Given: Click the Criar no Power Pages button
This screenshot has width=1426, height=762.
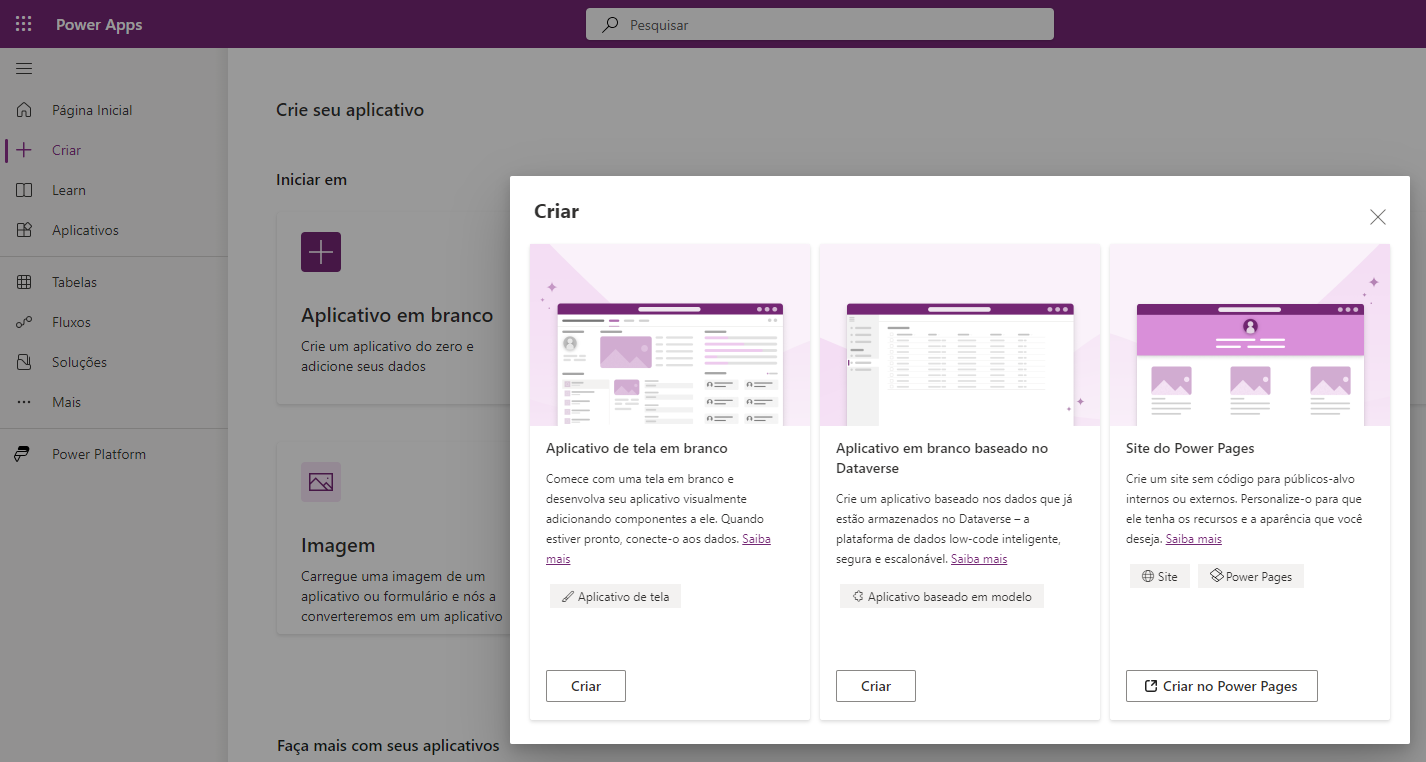Looking at the screenshot, I should [x=1221, y=686].
